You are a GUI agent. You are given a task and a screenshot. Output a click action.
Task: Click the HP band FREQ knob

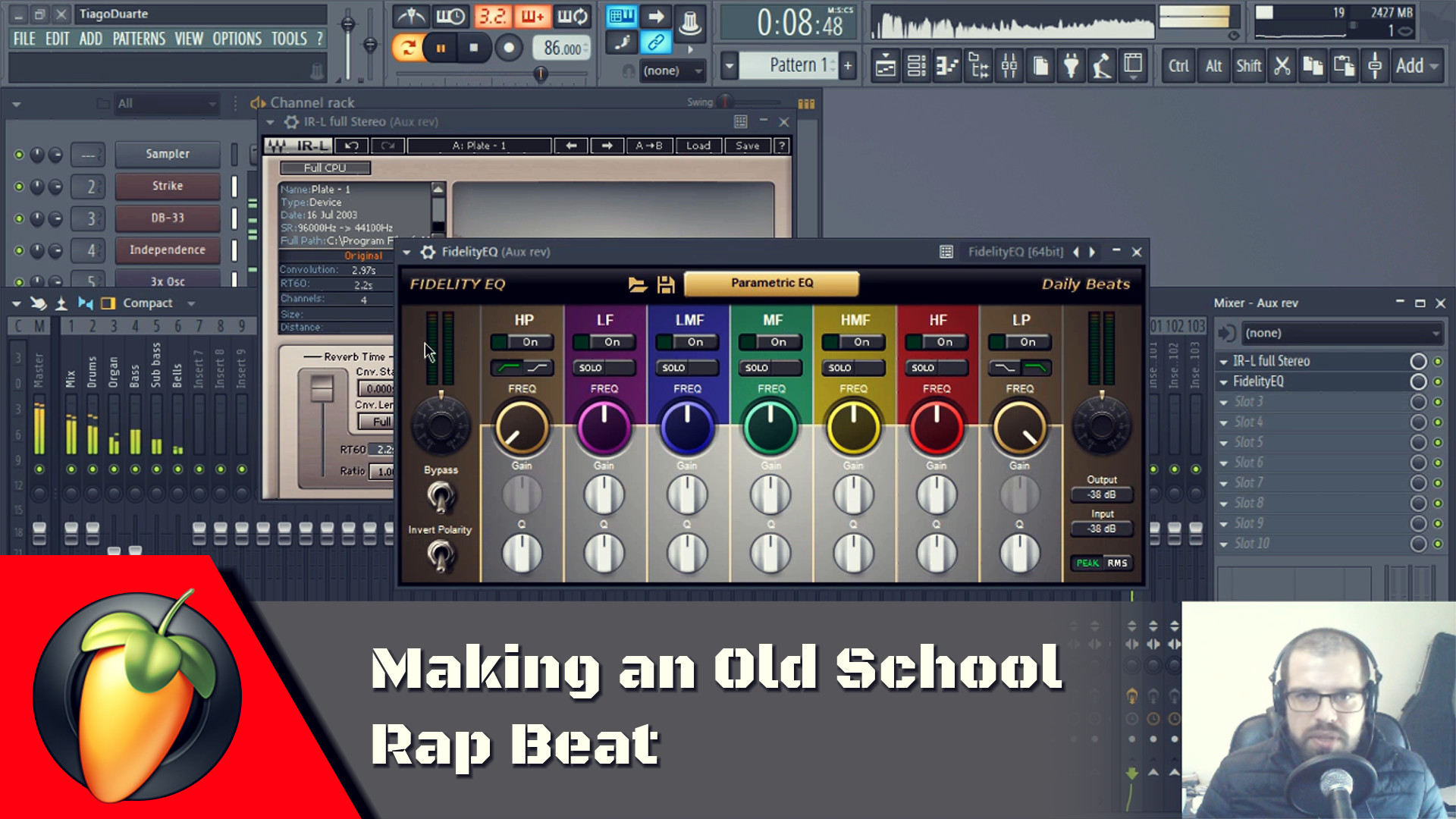click(x=522, y=427)
